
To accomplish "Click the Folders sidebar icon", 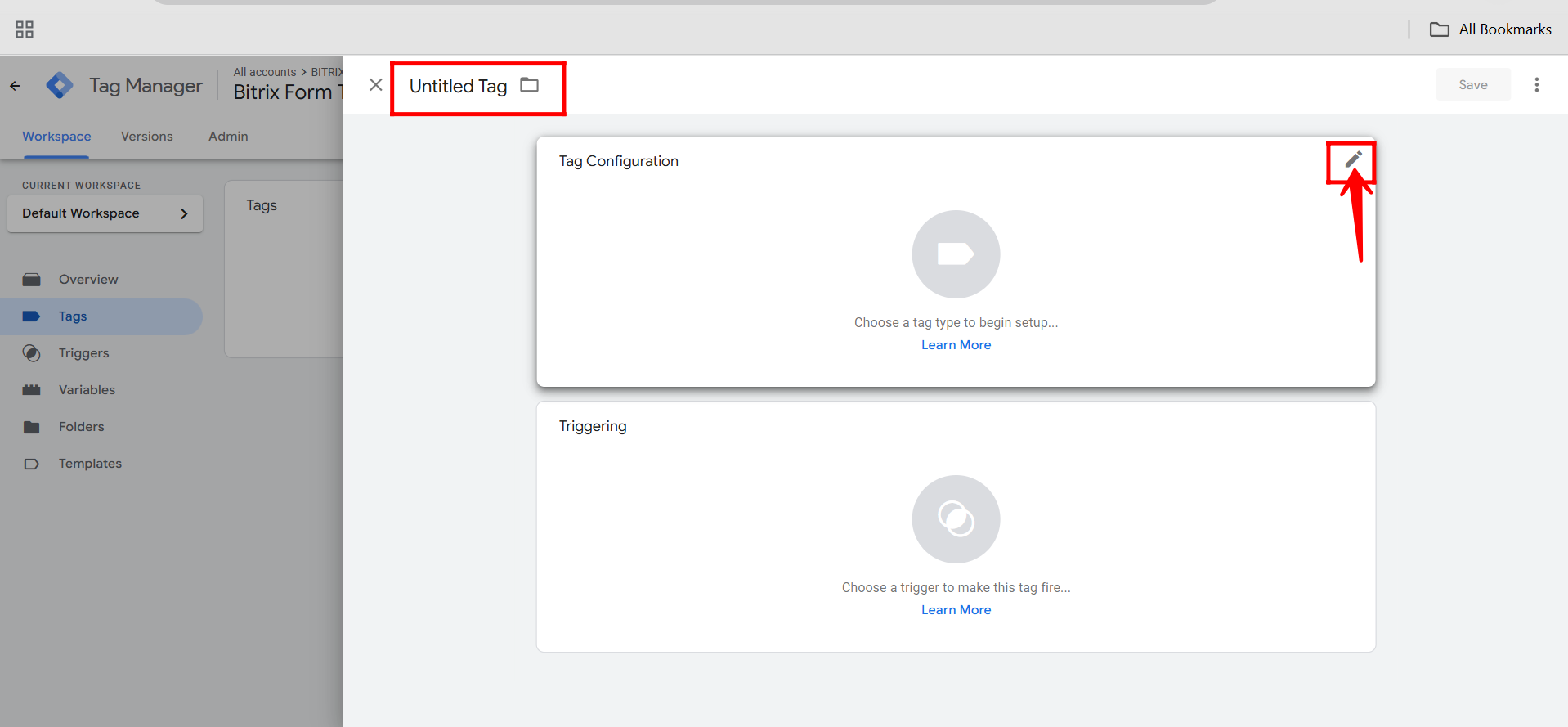I will [32, 427].
